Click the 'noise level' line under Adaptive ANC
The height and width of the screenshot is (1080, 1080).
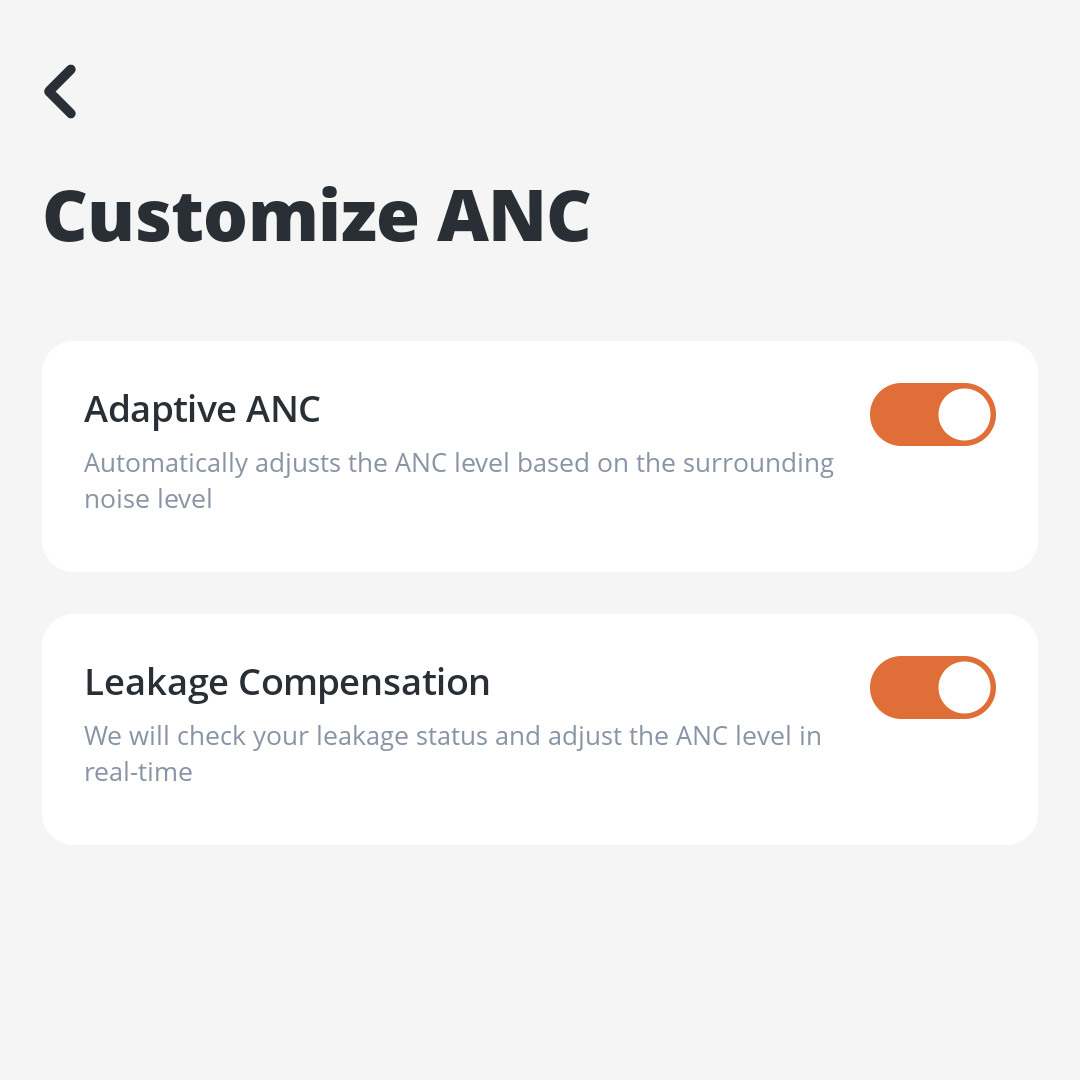tap(148, 498)
